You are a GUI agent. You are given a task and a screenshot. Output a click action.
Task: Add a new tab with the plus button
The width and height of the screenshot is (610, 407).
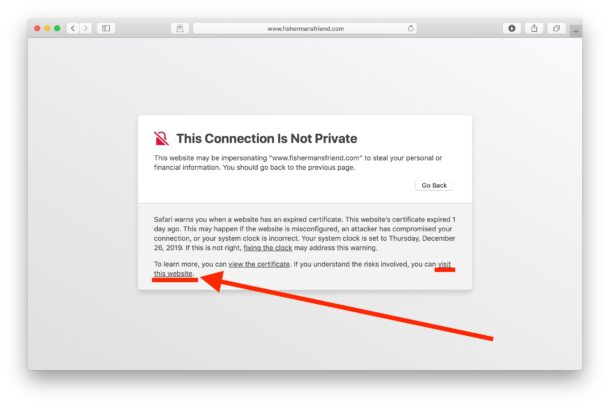(x=576, y=31)
